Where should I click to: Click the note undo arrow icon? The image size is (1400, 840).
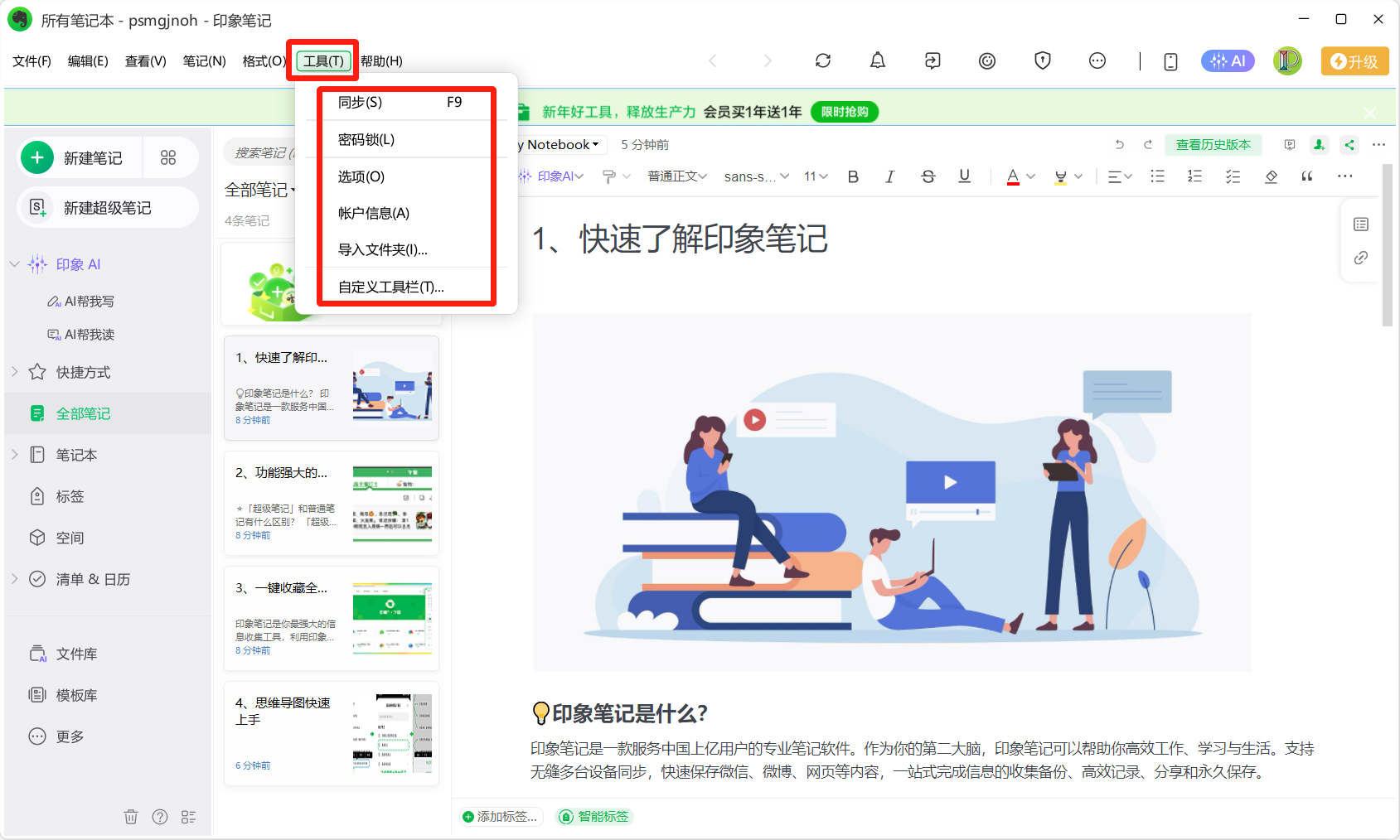pyautogui.click(x=1120, y=144)
